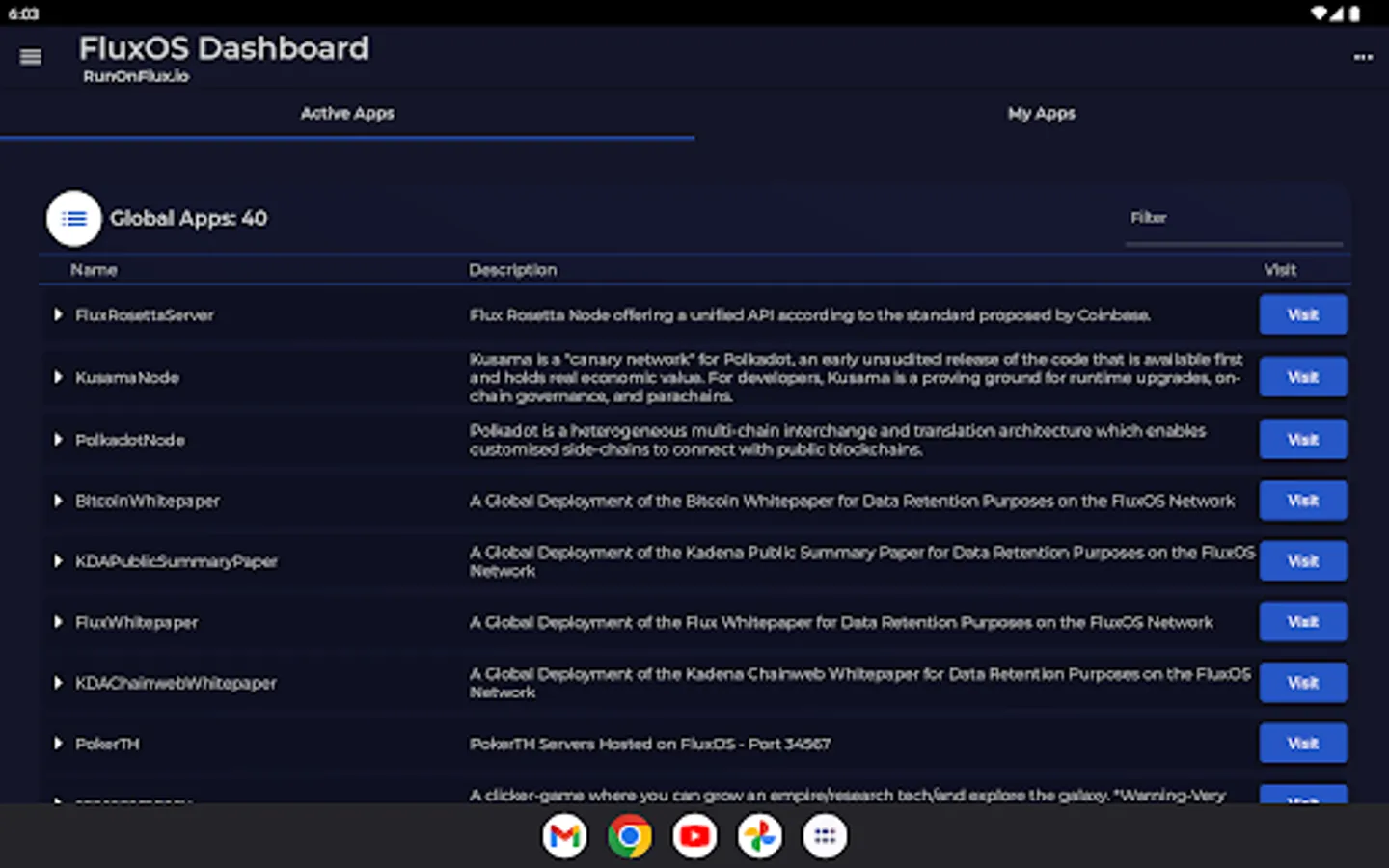This screenshot has height=868, width=1389.
Task: Open the app drawer grid icon
Action: (x=825, y=836)
